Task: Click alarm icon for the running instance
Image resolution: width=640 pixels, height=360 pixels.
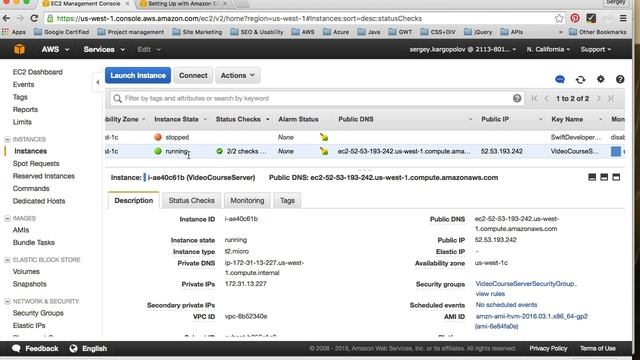Action: pyautogui.click(x=324, y=151)
